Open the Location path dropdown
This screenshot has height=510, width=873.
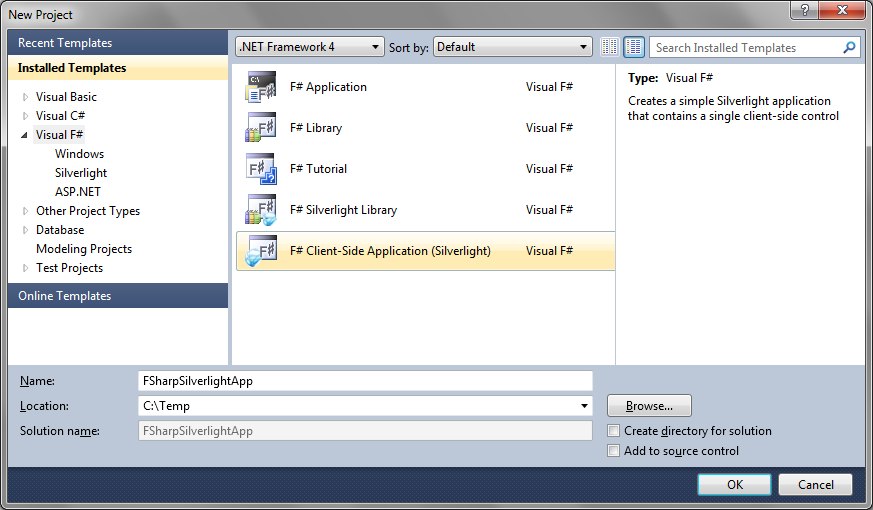tap(584, 406)
